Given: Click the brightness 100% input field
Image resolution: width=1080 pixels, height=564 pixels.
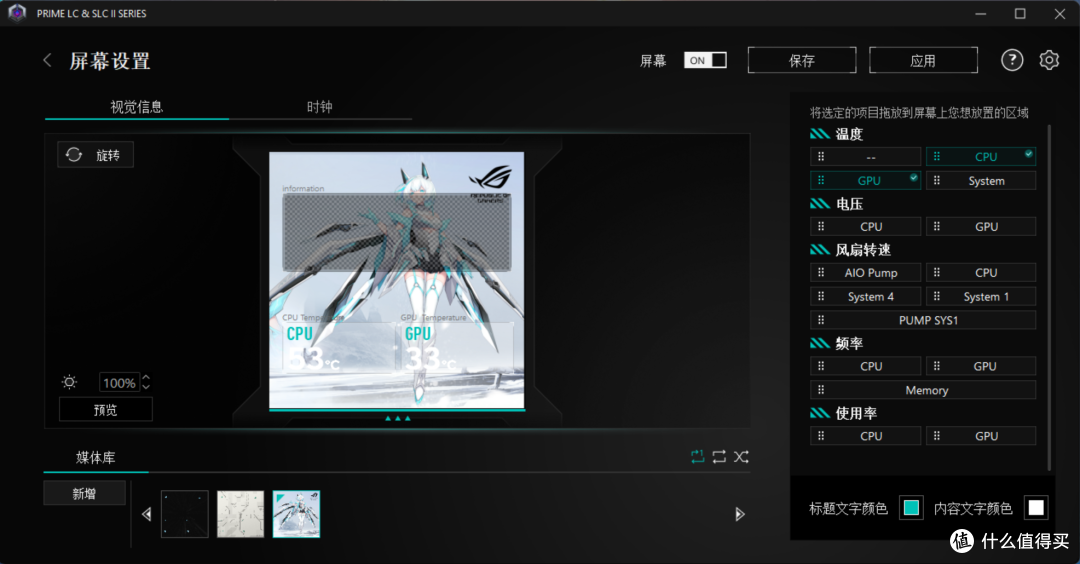Looking at the screenshot, I should tap(119, 383).
